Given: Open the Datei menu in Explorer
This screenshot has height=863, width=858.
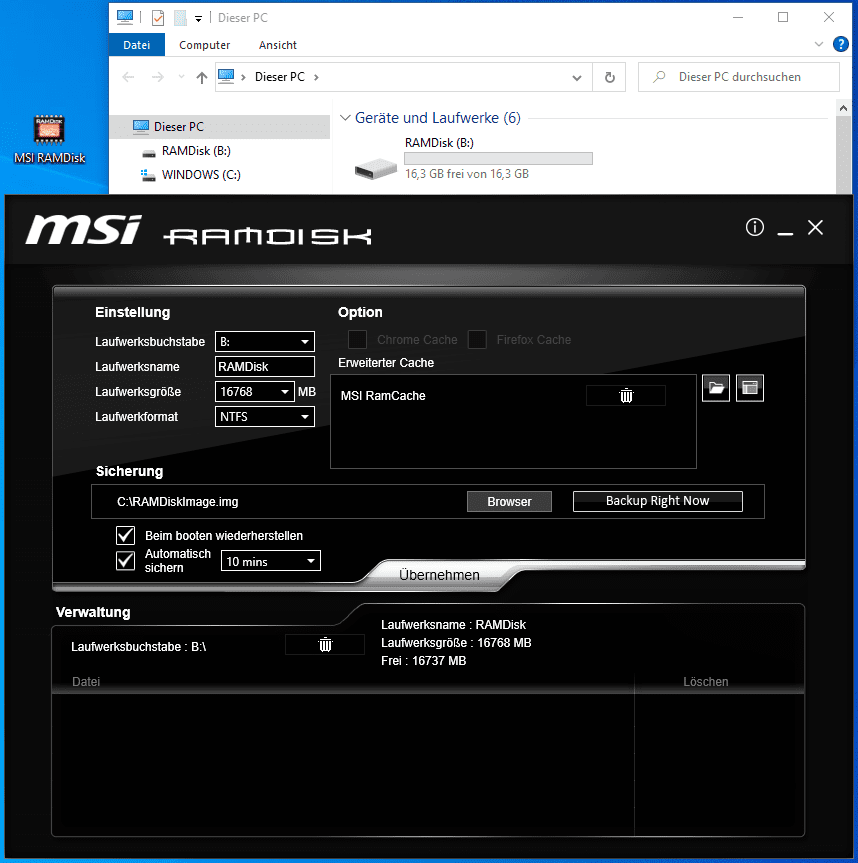Looking at the screenshot, I should [136, 45].
